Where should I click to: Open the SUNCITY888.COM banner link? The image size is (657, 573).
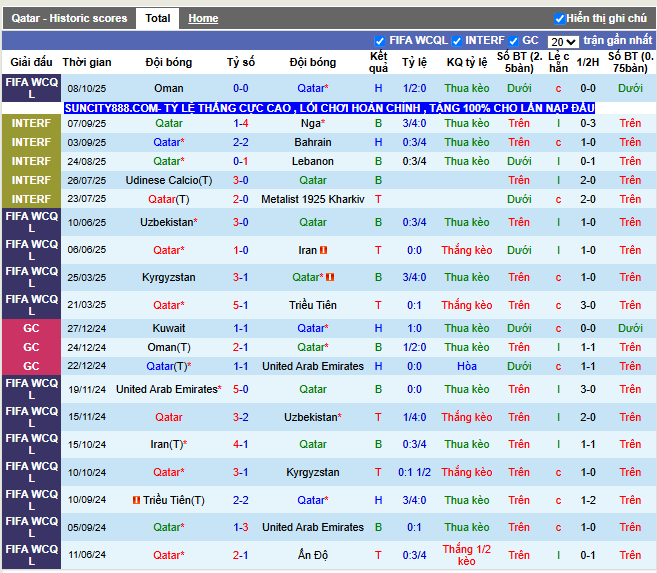click(x=329, y=107)
